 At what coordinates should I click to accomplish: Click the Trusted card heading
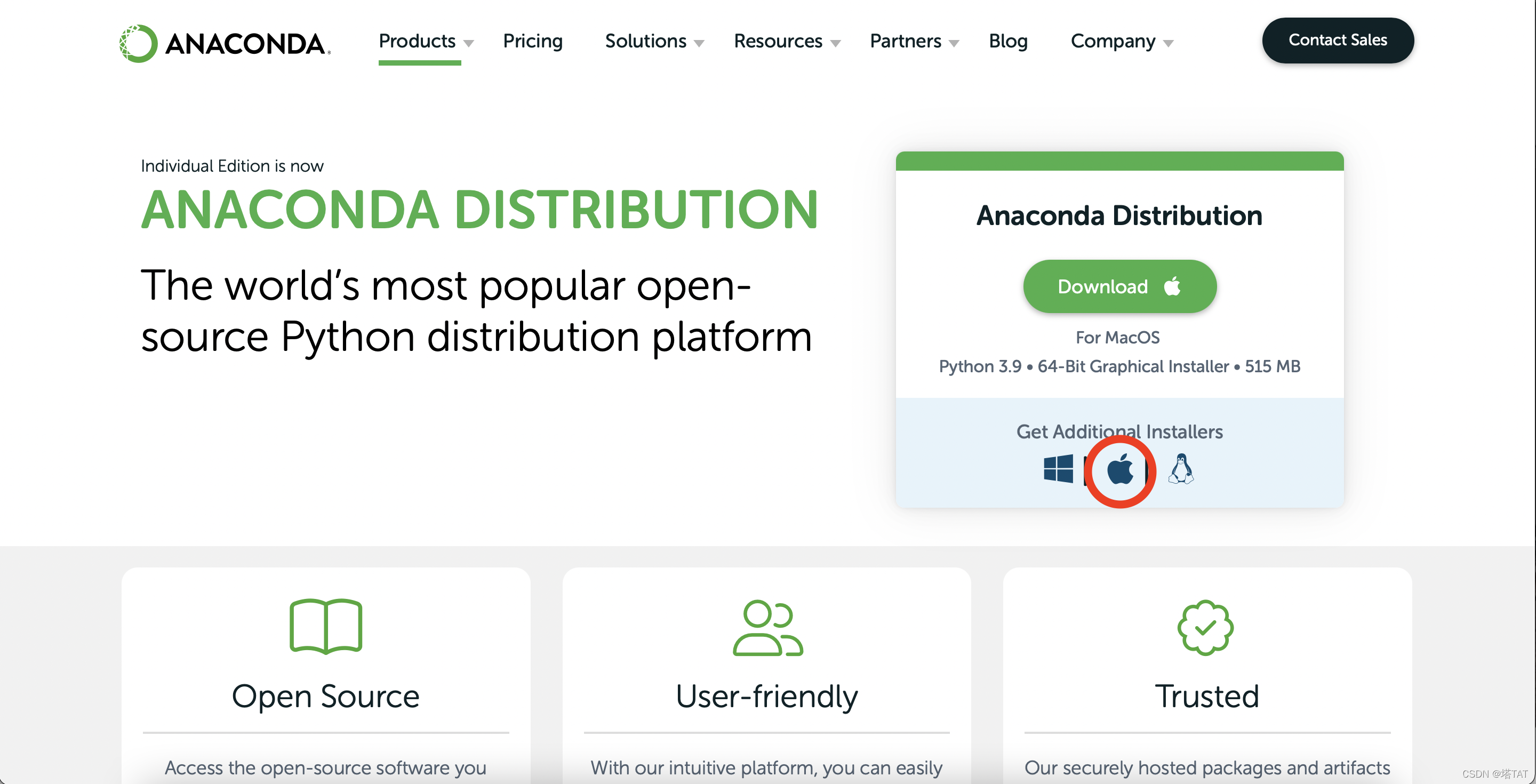(x=1207, y=697)
